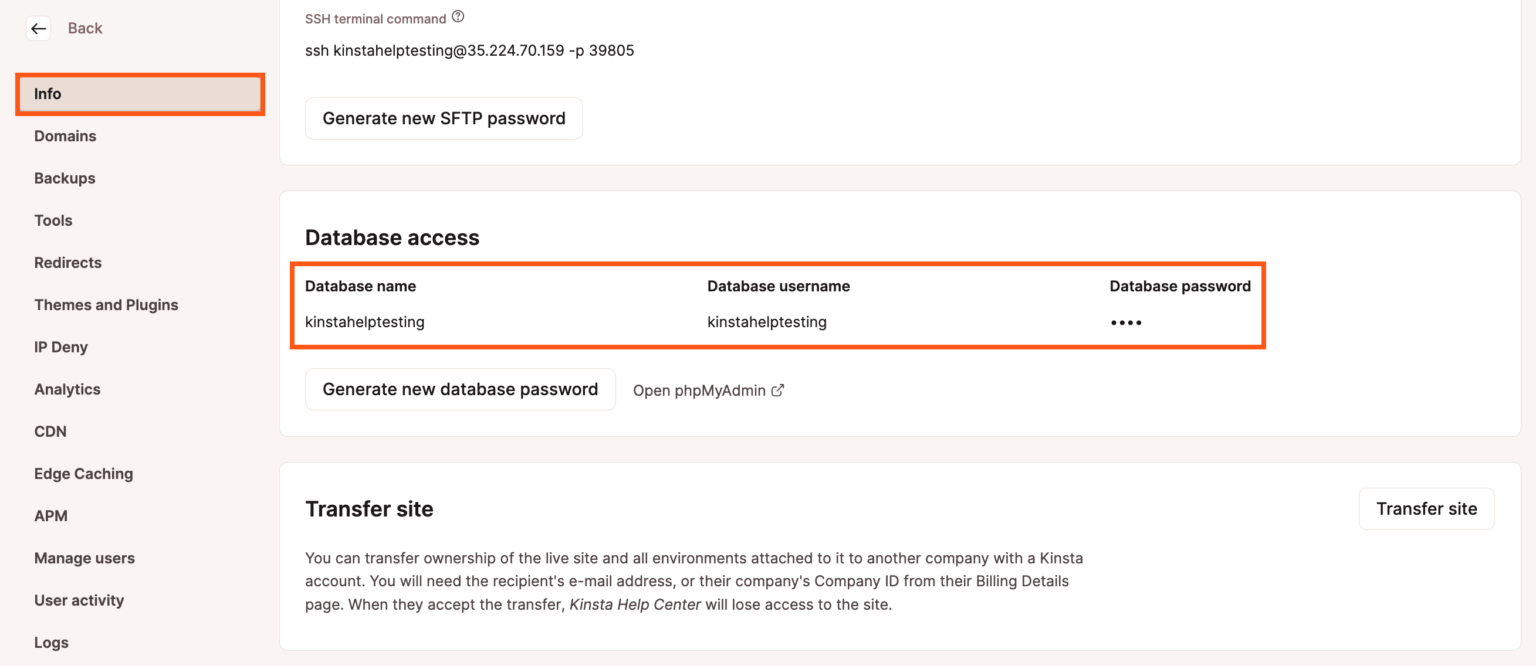
Task: Open User activity page
Action: point(79,600)
